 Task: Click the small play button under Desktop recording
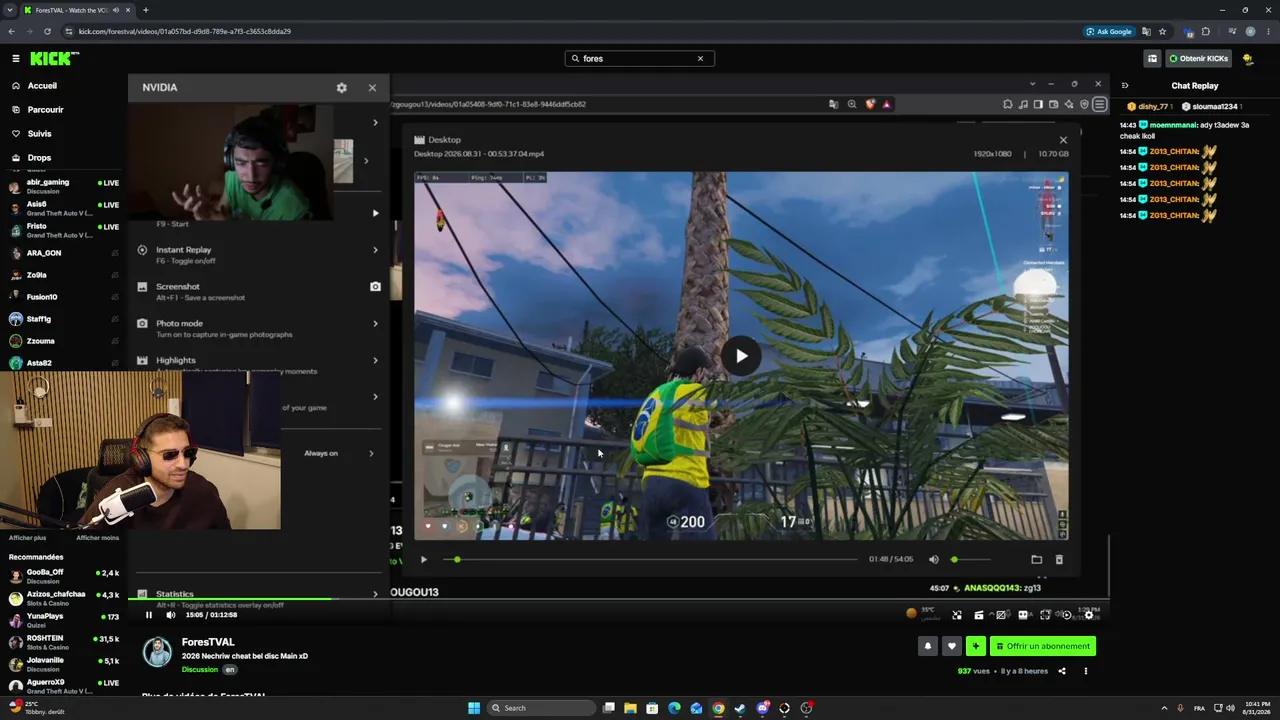coord(424,560)
